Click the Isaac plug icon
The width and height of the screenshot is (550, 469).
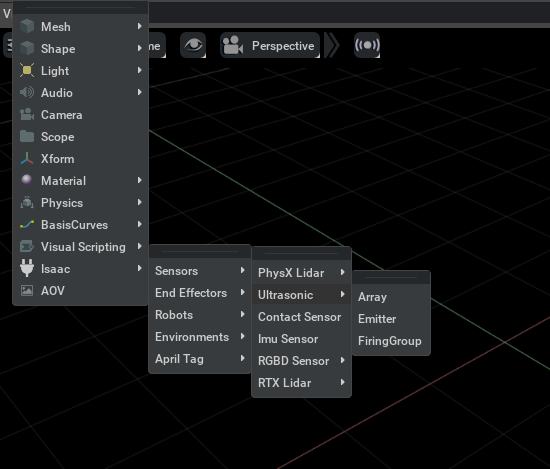(27, 268)
